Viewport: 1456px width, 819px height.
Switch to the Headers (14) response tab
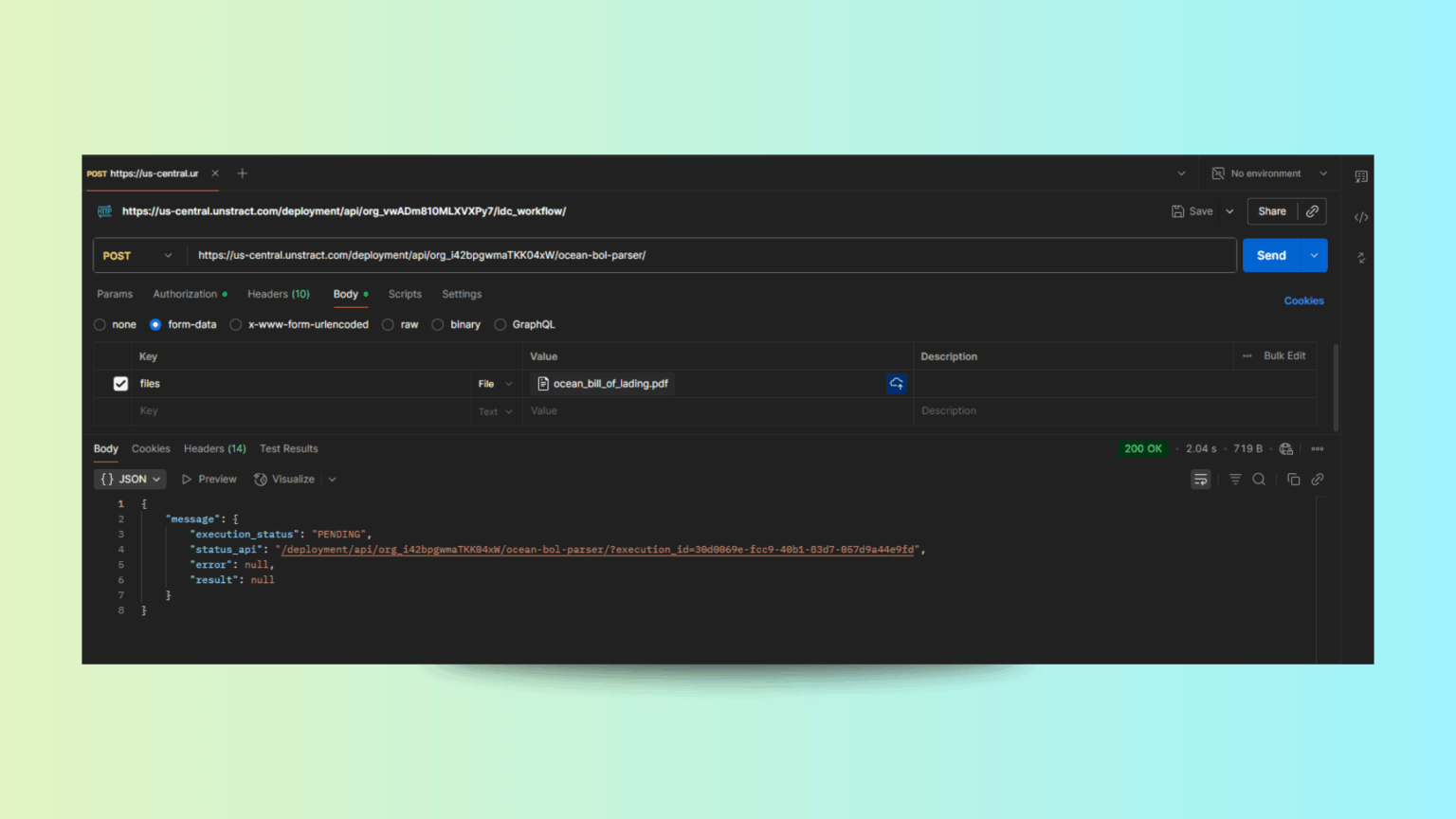[214, 448]
